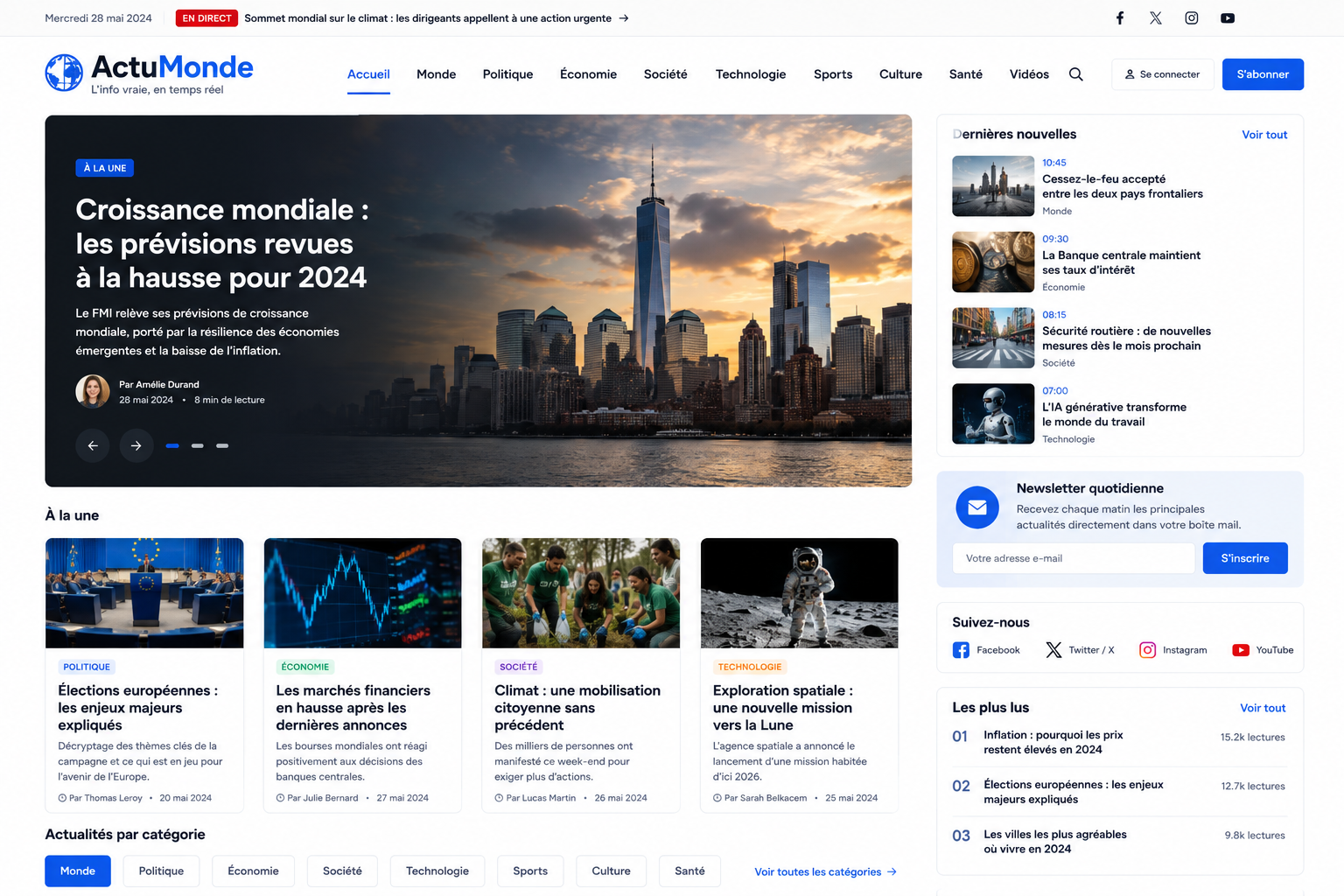Click the newsletter envelope icon
This screenshot has height=896, width=1344.
[x=977, y=507]
